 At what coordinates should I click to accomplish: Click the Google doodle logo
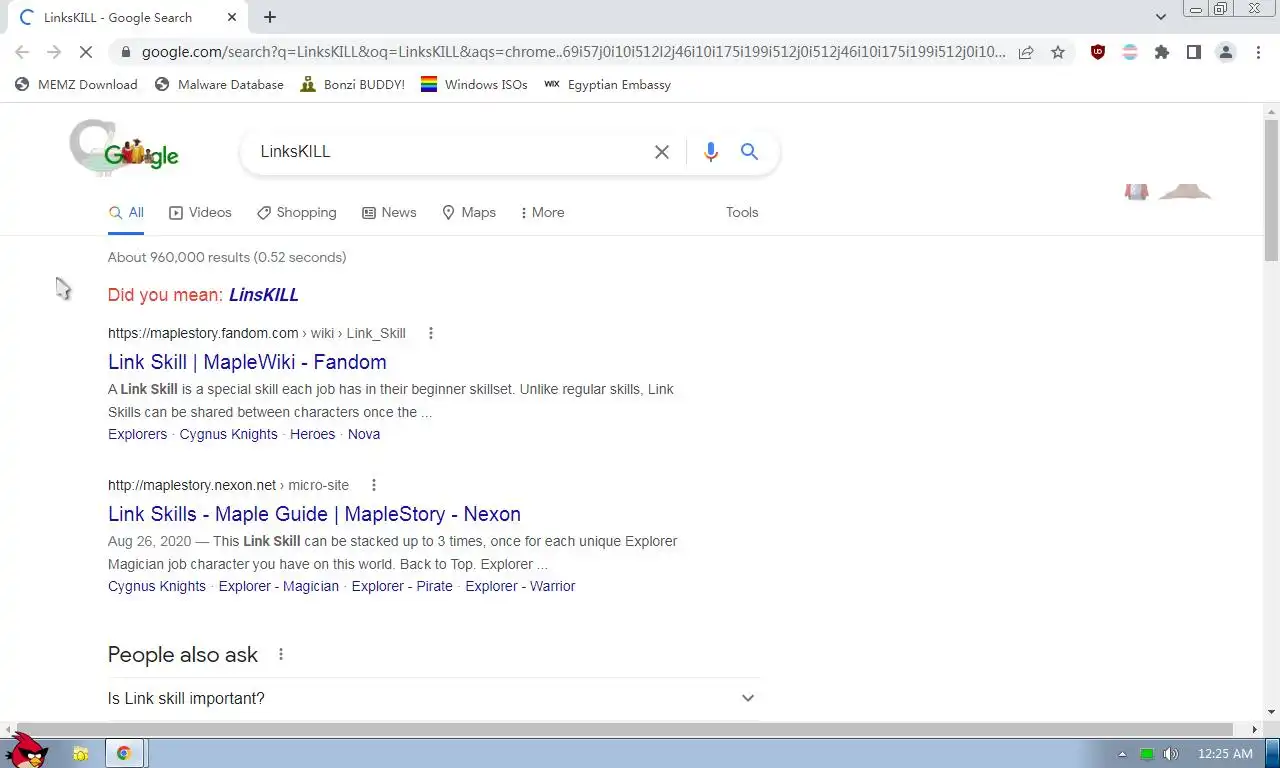[124, 149]
